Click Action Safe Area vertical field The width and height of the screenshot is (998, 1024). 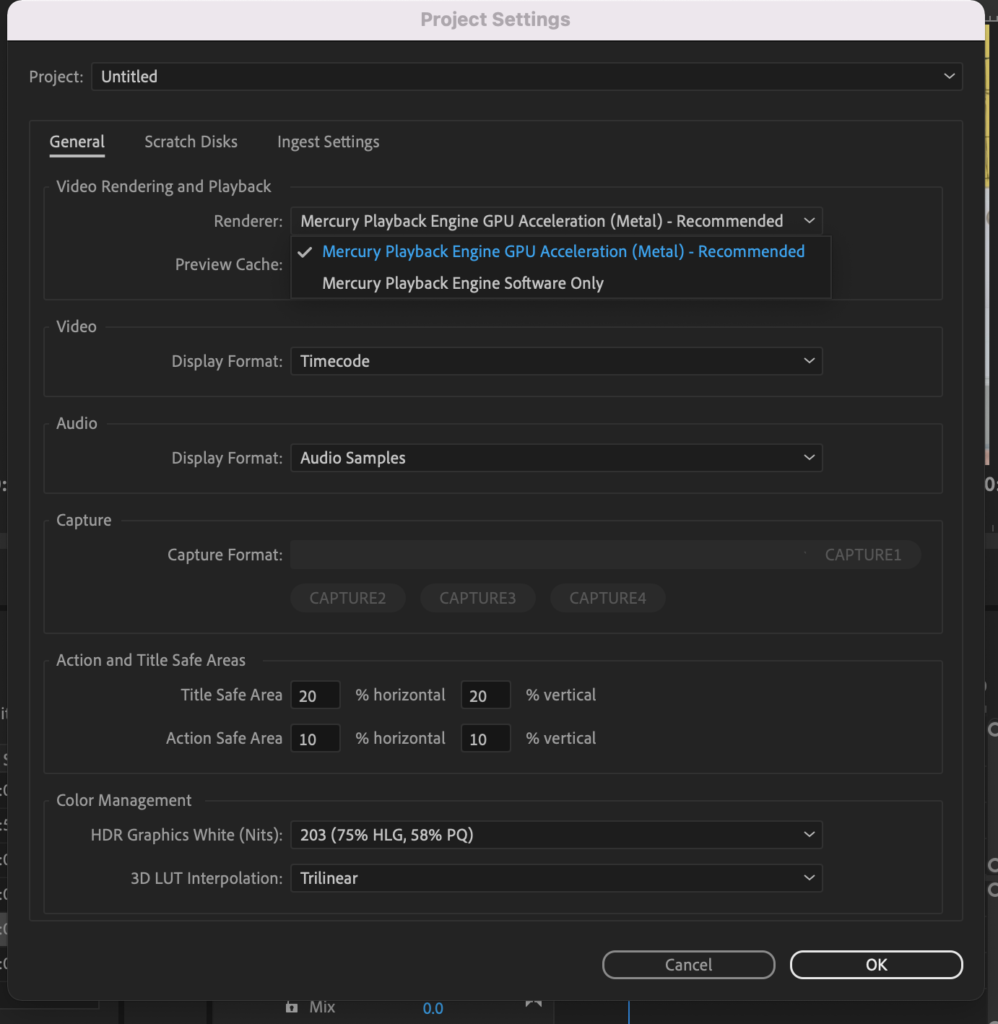click(x=485, y=739)
